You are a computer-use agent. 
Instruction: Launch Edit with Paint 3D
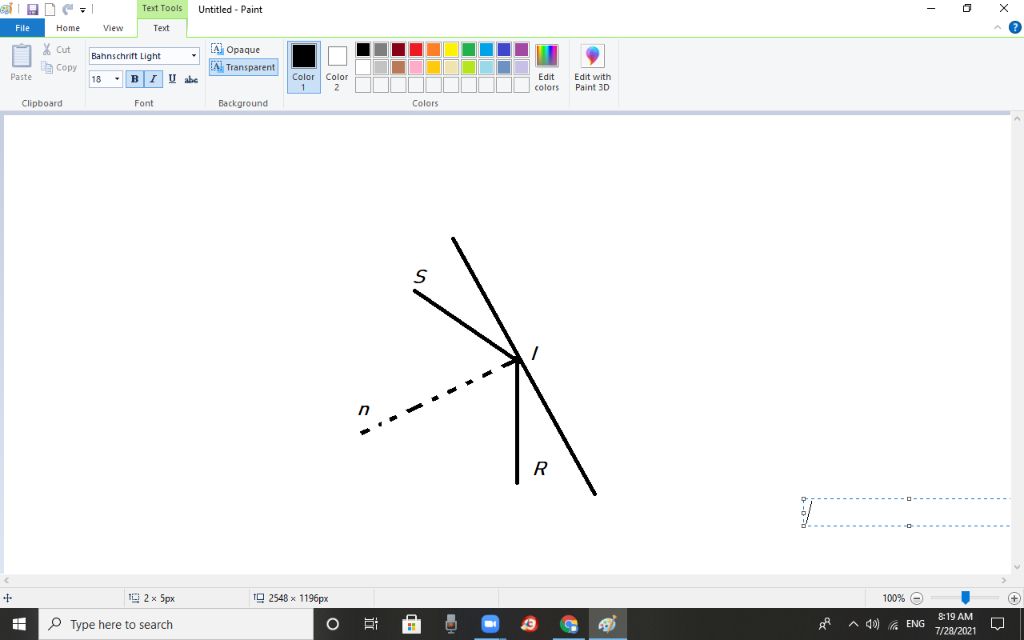click(x=592, y=67)
